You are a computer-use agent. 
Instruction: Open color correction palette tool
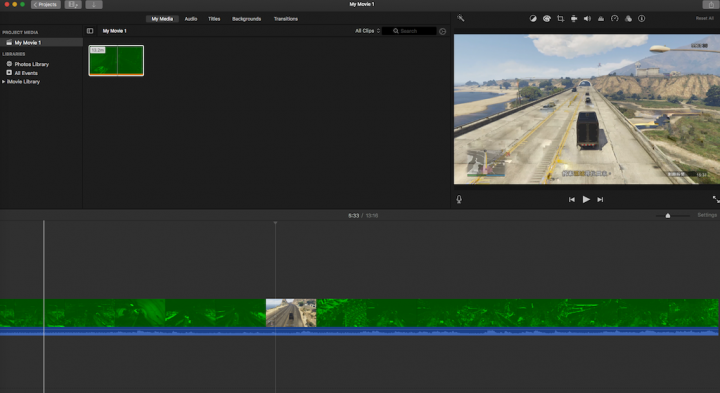tap(546, 19)
